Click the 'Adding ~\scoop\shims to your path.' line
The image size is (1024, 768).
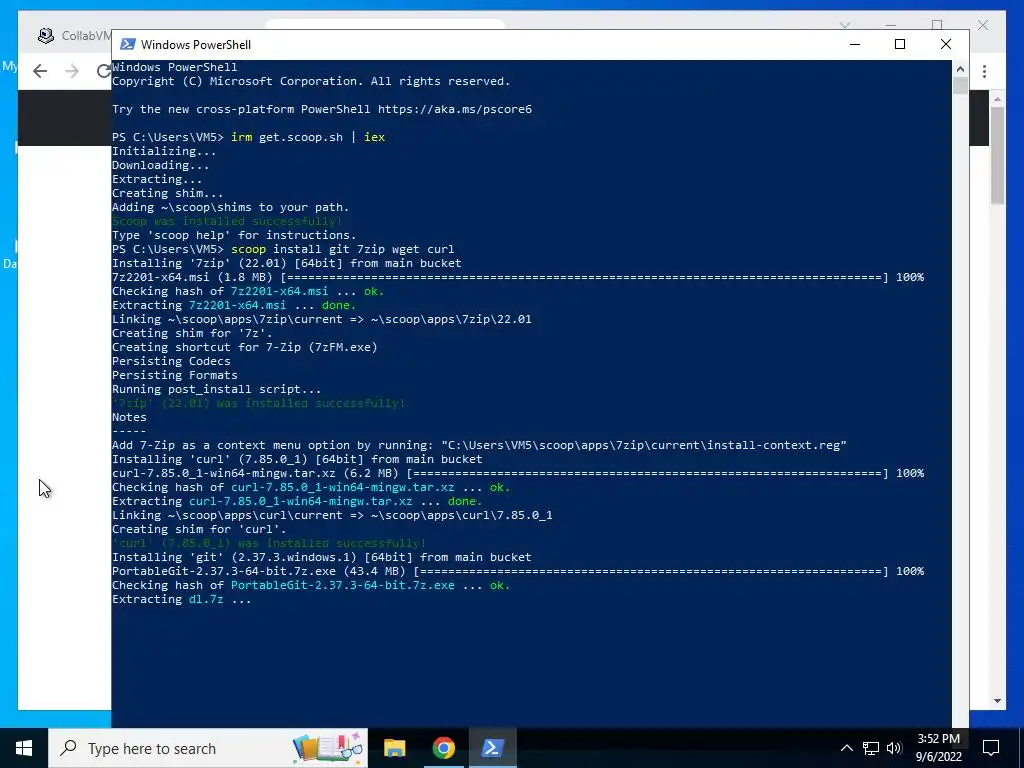(x=231, y=207)
